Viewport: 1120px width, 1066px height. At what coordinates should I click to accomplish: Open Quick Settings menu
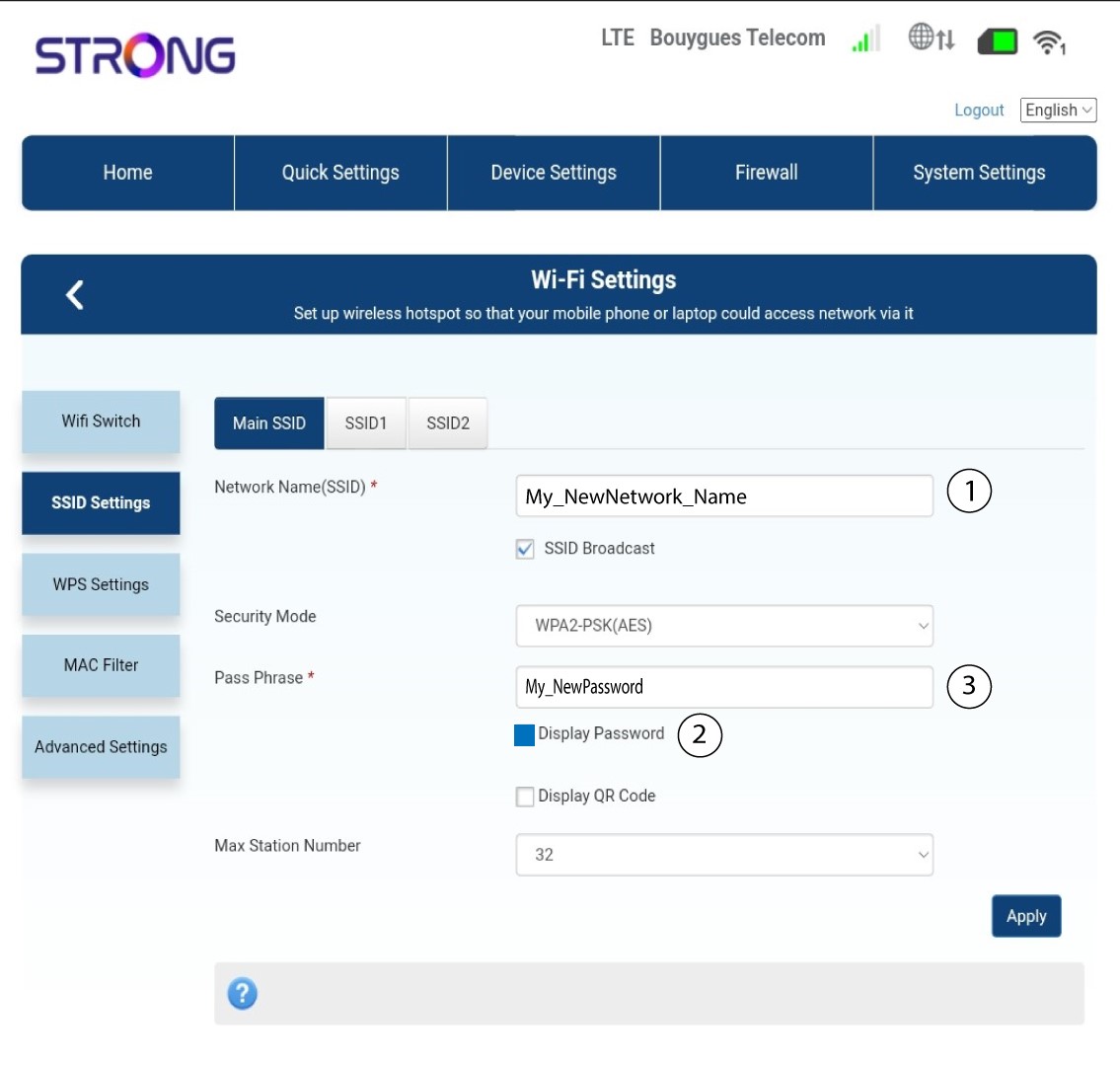tap(340, 173)
